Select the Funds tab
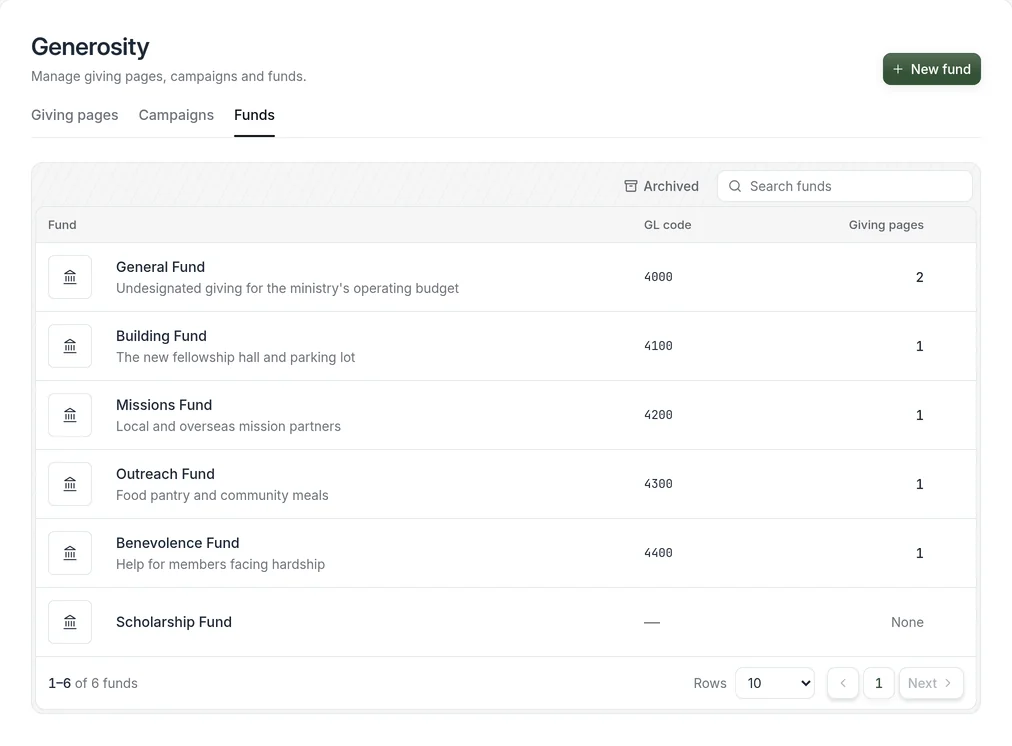This screenshot has height=746, width=1012. (254, 115)
